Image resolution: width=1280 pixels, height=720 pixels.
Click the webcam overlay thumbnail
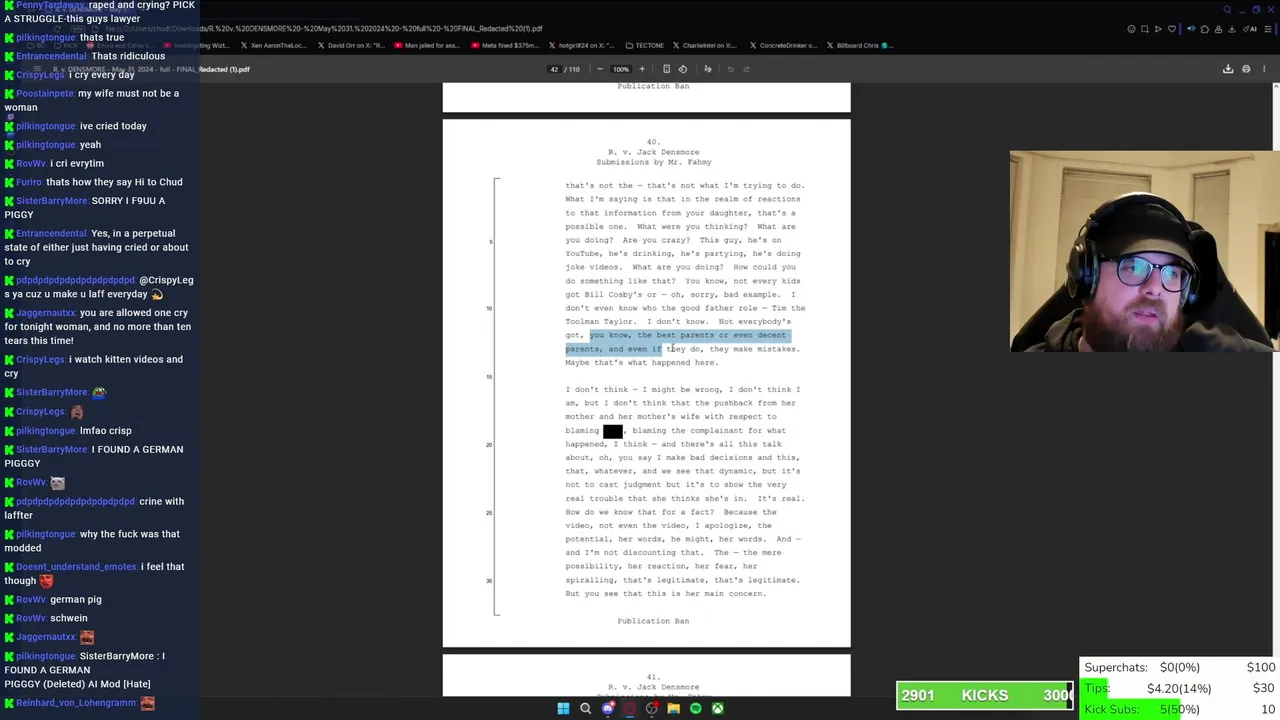click(1145, 252)
